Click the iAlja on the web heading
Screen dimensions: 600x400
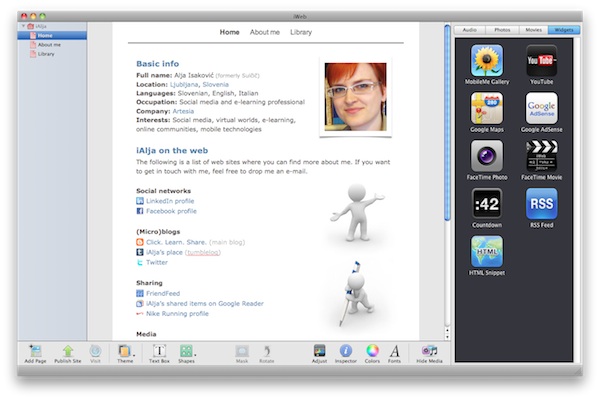[x=172, y=151]
